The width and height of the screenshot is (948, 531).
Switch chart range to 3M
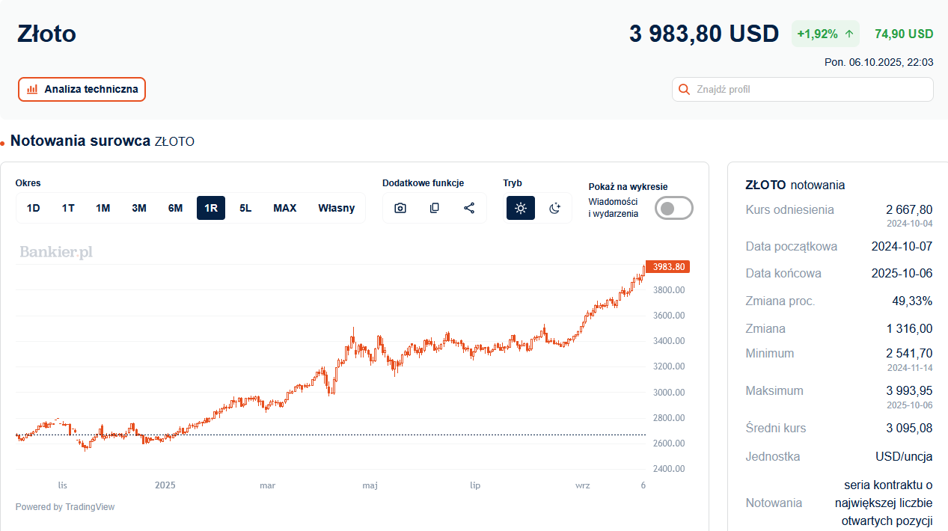click(139, 208)
